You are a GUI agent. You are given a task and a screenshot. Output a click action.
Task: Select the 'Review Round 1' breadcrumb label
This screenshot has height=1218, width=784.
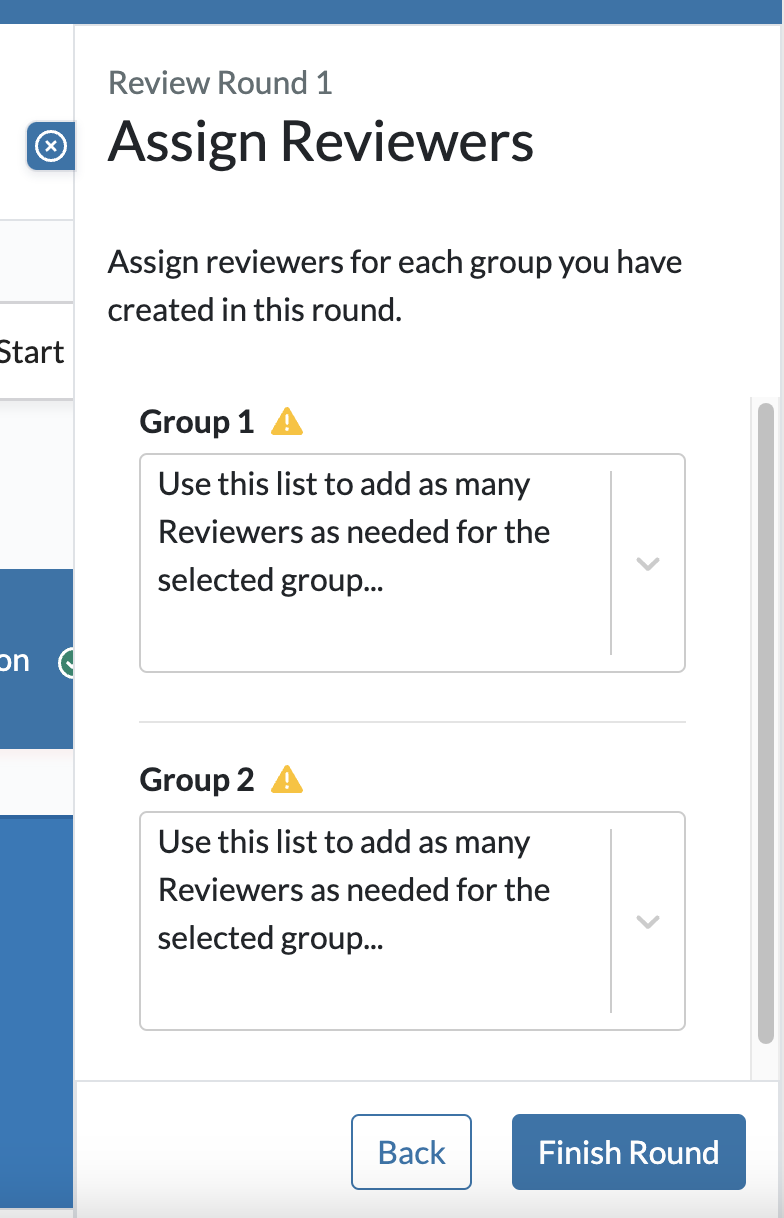(219, 83)
